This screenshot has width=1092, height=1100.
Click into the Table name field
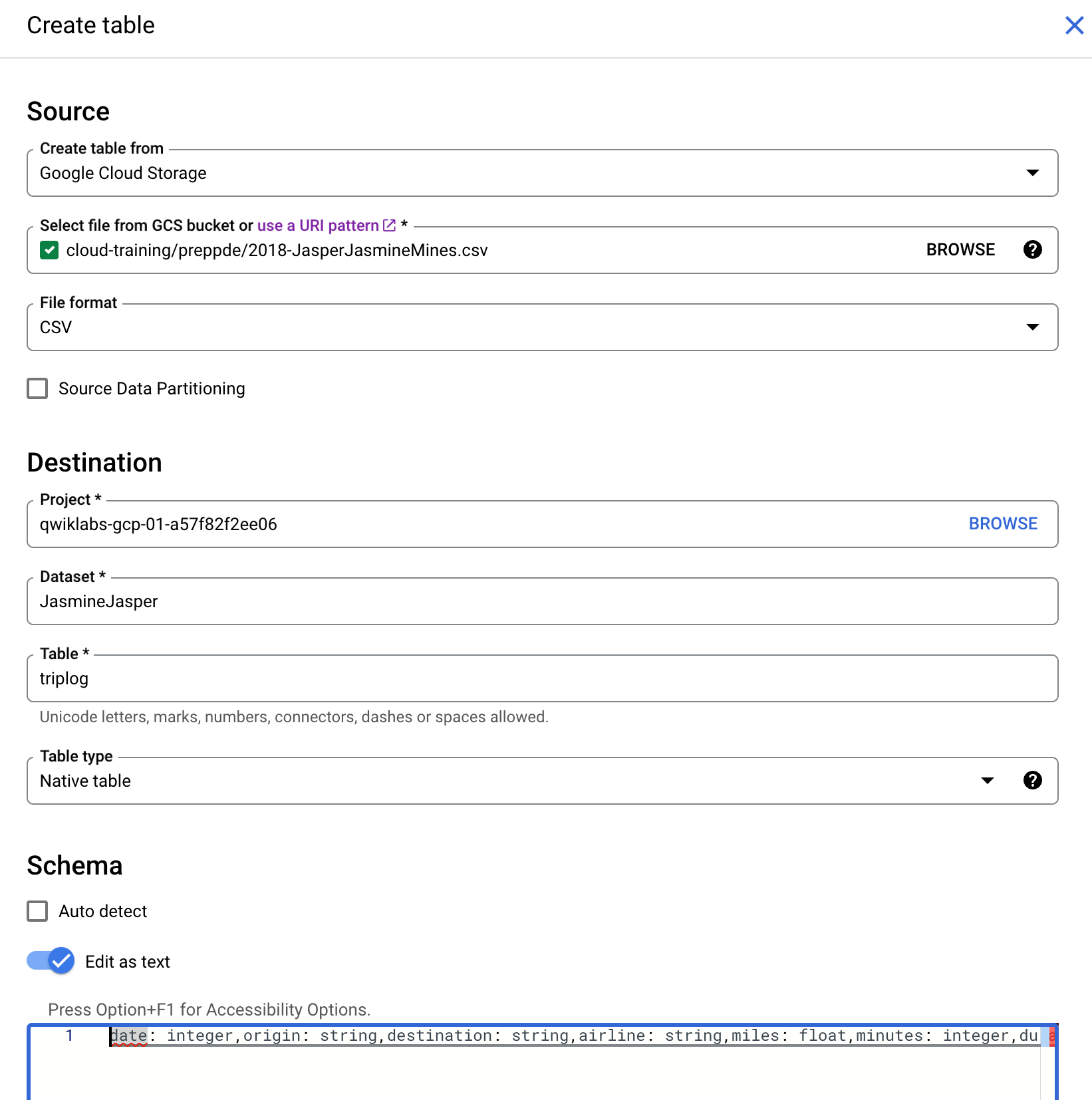pos(543,678)
